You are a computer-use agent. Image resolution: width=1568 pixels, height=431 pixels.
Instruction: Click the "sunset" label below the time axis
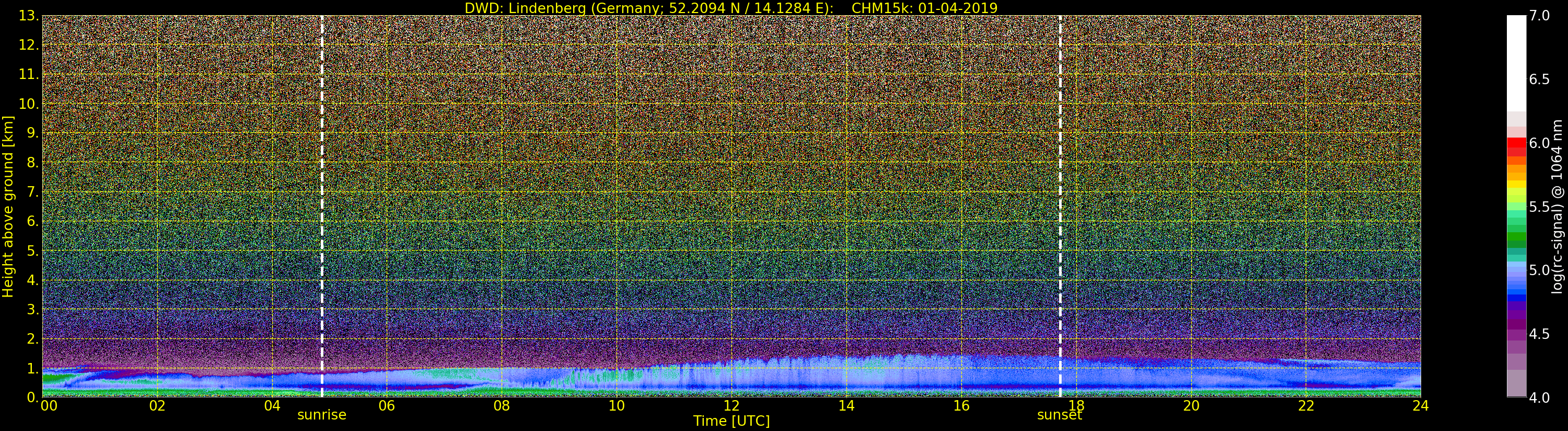pyautogui.click(x=1060, y=415)
